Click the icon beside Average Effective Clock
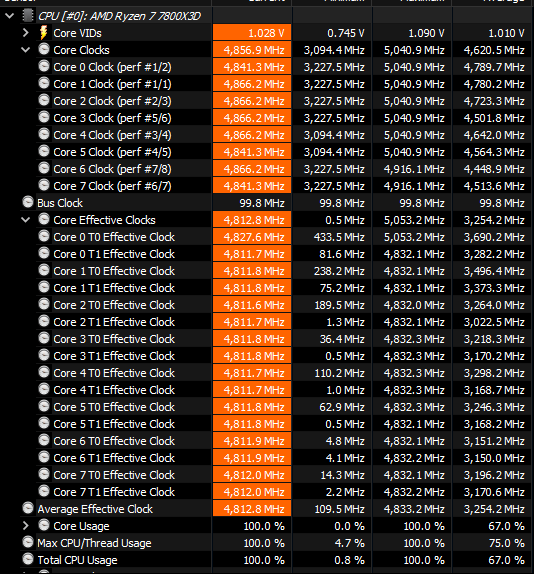The image size is (534, 574). click(28, 508)
